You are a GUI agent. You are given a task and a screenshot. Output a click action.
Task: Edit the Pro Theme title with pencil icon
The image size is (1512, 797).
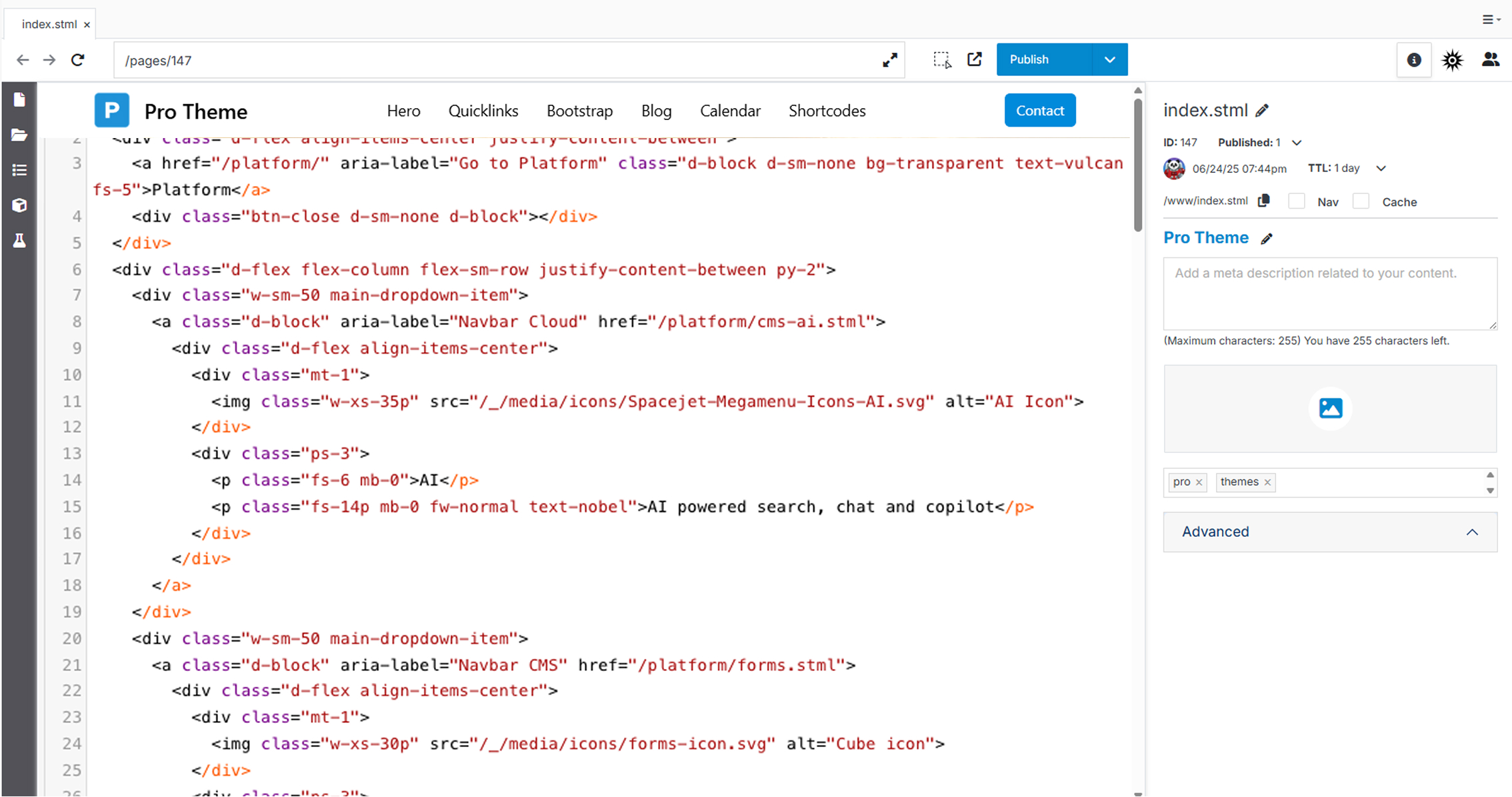1267,239
